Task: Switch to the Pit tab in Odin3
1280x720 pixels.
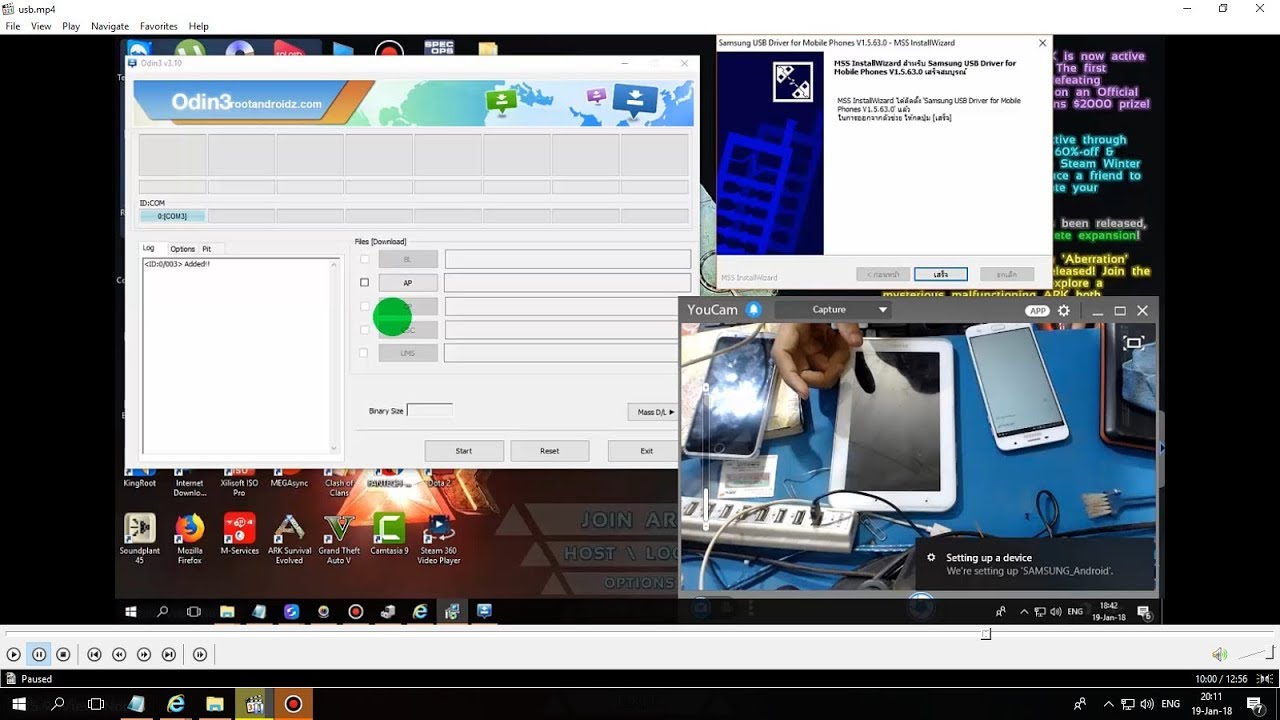Action: pos(207,249)
